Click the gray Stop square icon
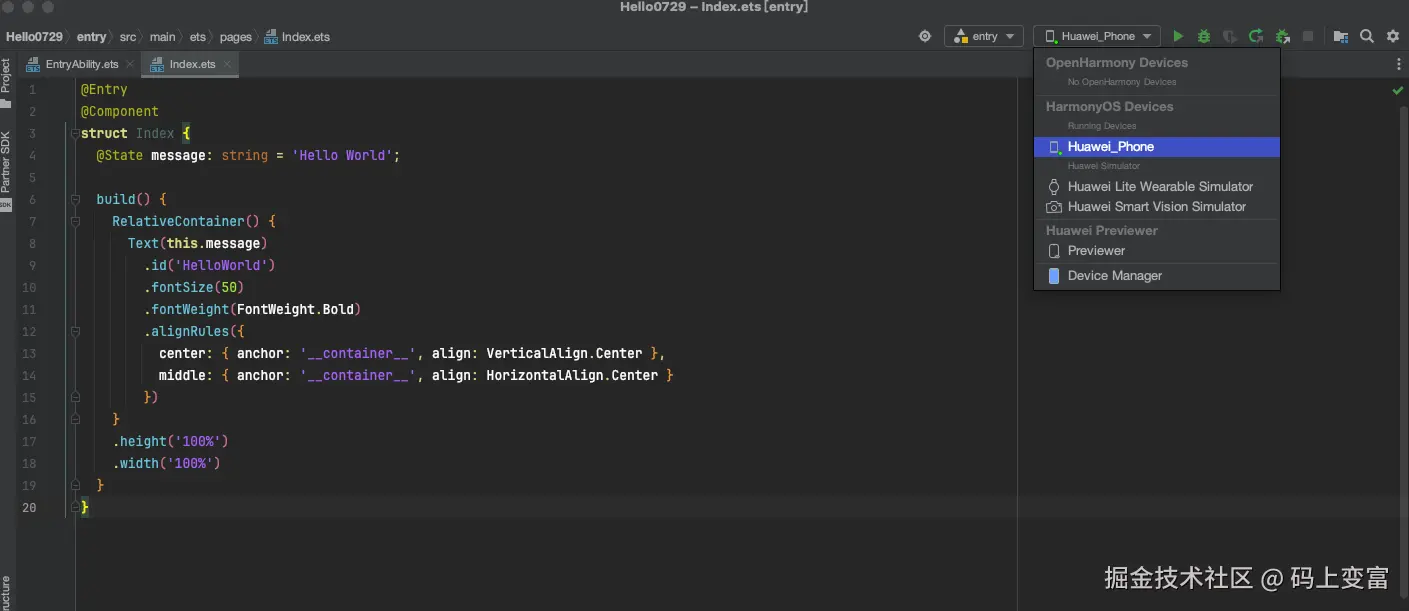This screenshot has height=611, width=1409. pyautogui.click(x=1308, y=36)
